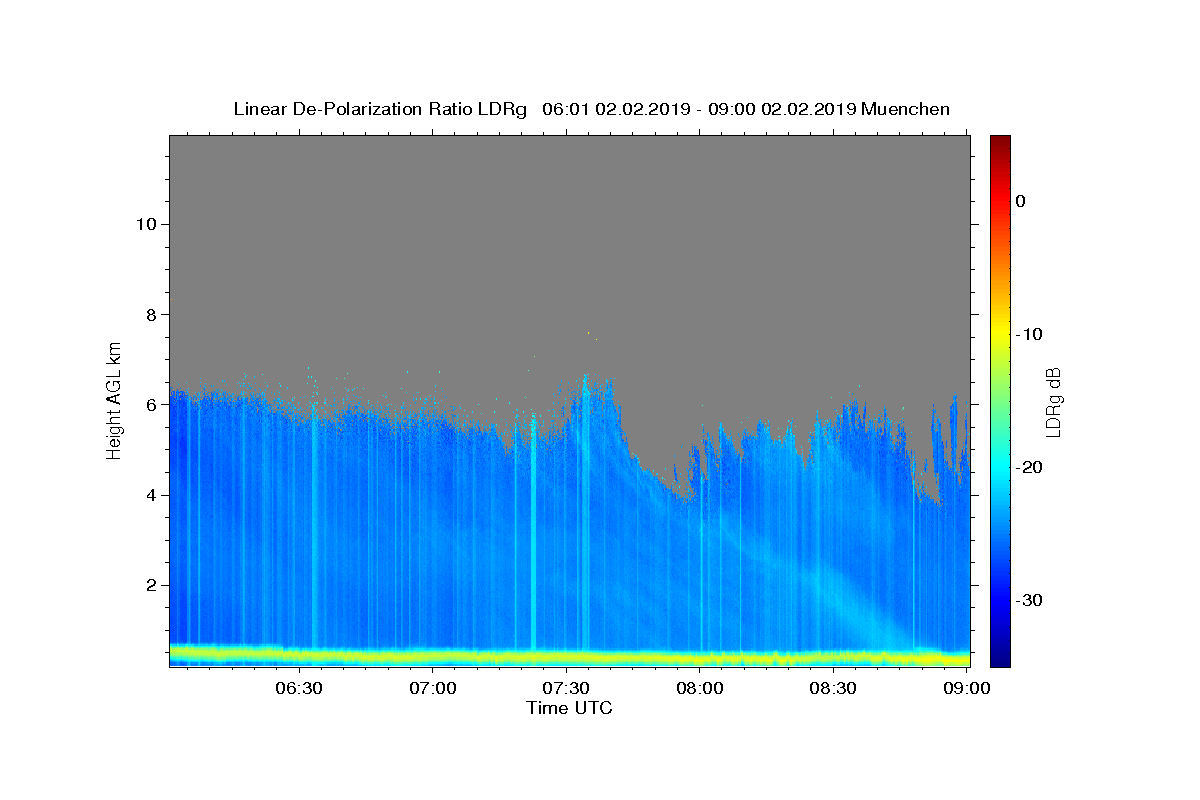Click the colorbar label '0'

(x=1020, y=201)
